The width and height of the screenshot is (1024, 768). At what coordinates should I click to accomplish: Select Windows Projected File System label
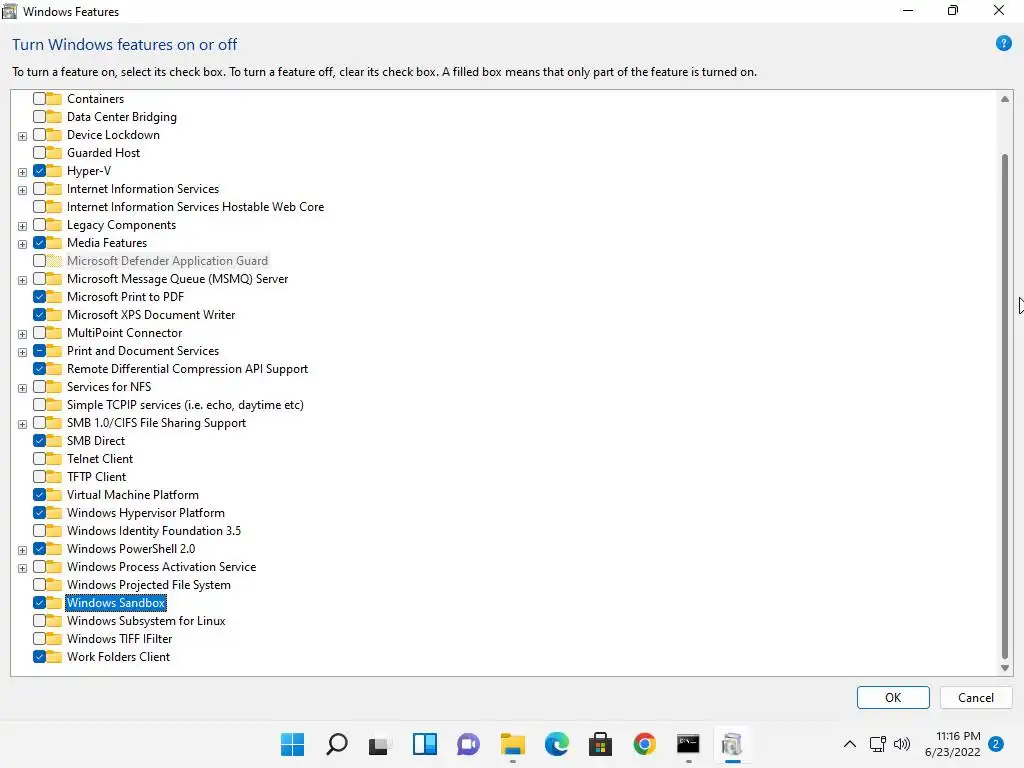point(148,584)
